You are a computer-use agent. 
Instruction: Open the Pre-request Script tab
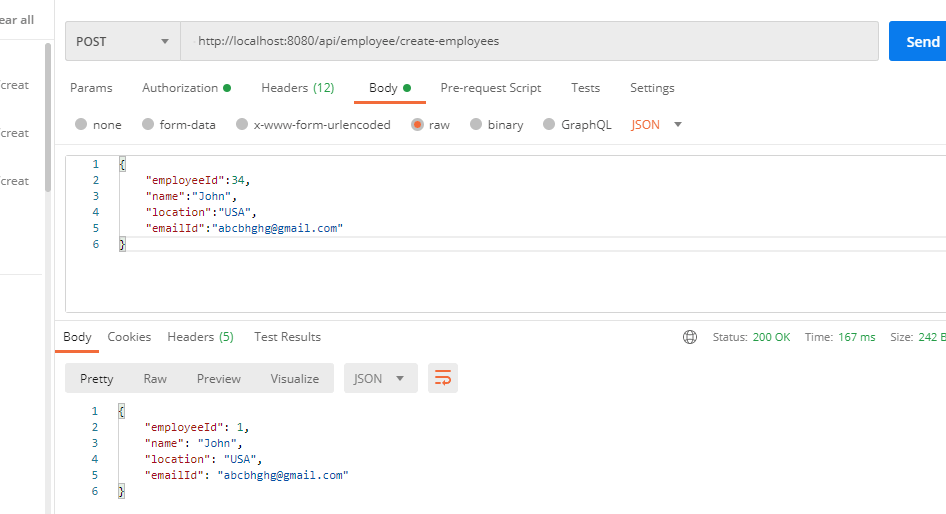click(490, 88)
